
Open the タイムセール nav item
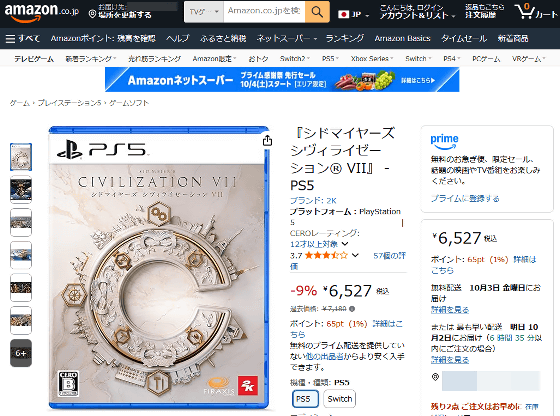pos(464,38)
